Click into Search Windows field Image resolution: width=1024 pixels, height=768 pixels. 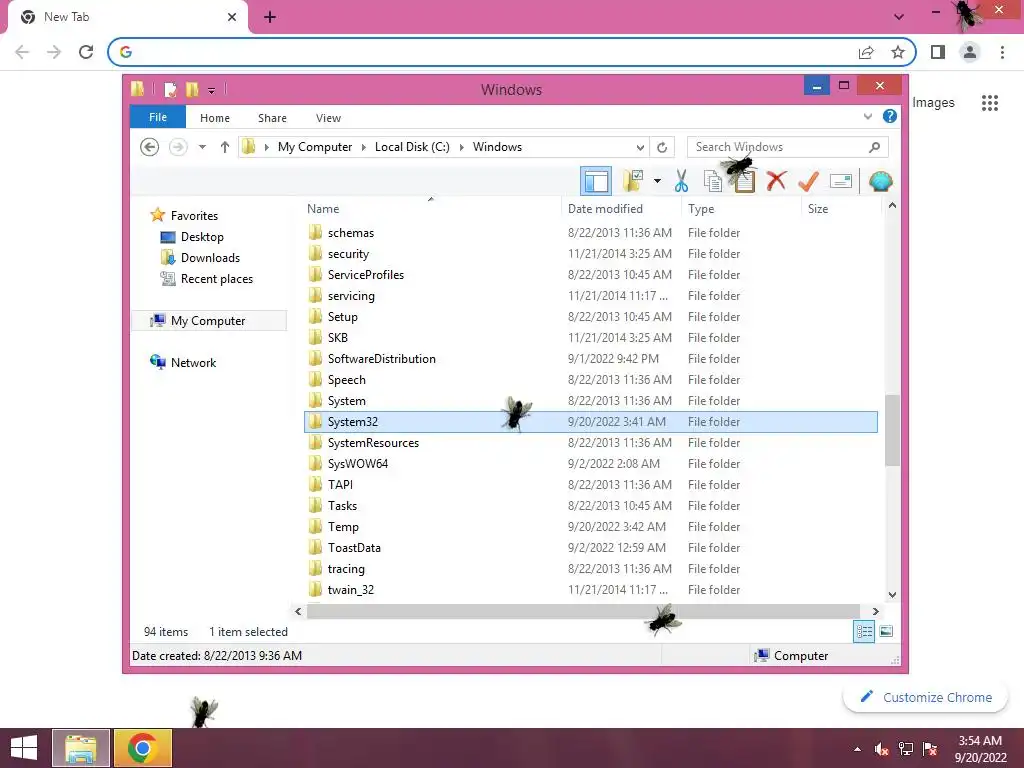tap(787, 147)
